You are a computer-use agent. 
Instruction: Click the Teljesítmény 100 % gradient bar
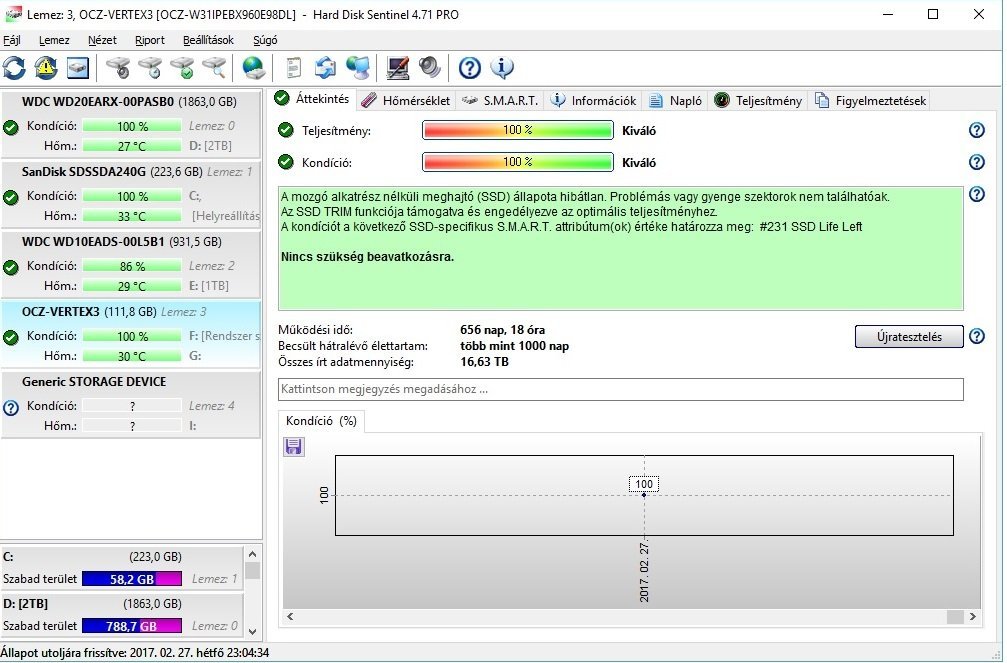pyautogui.click(x=518, y=130)
